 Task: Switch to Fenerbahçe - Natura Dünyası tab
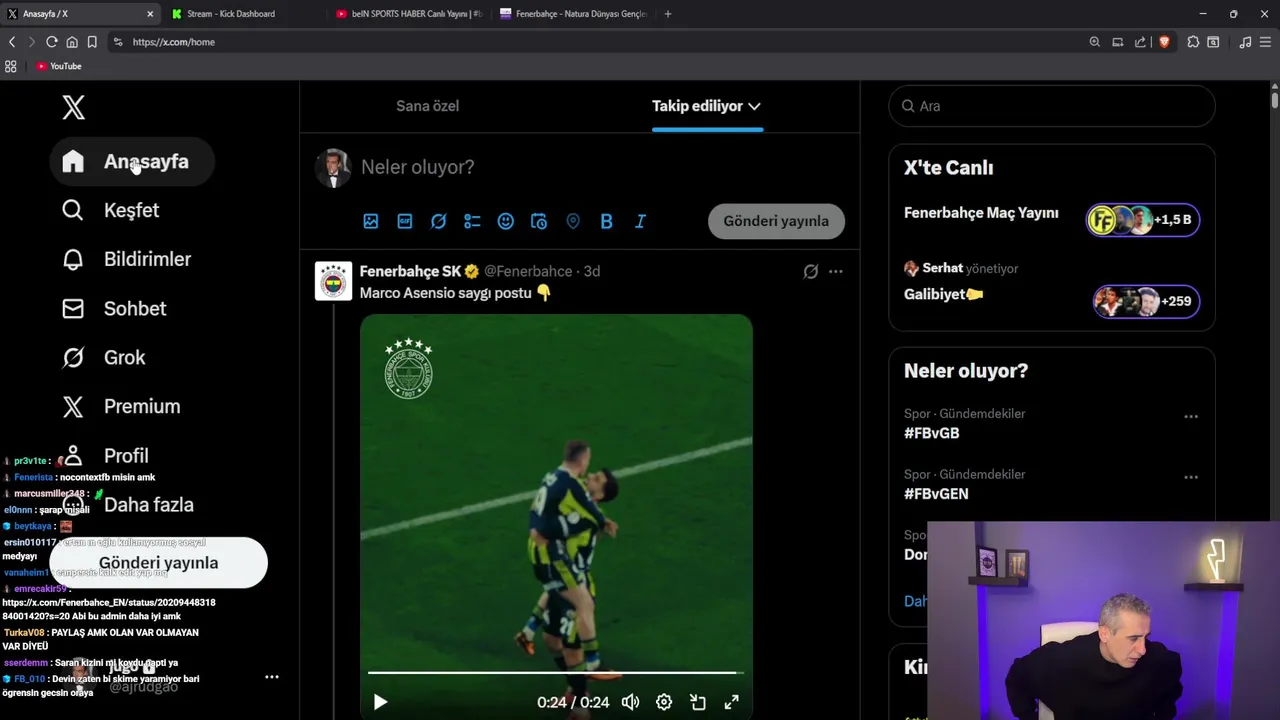point(573,14)
